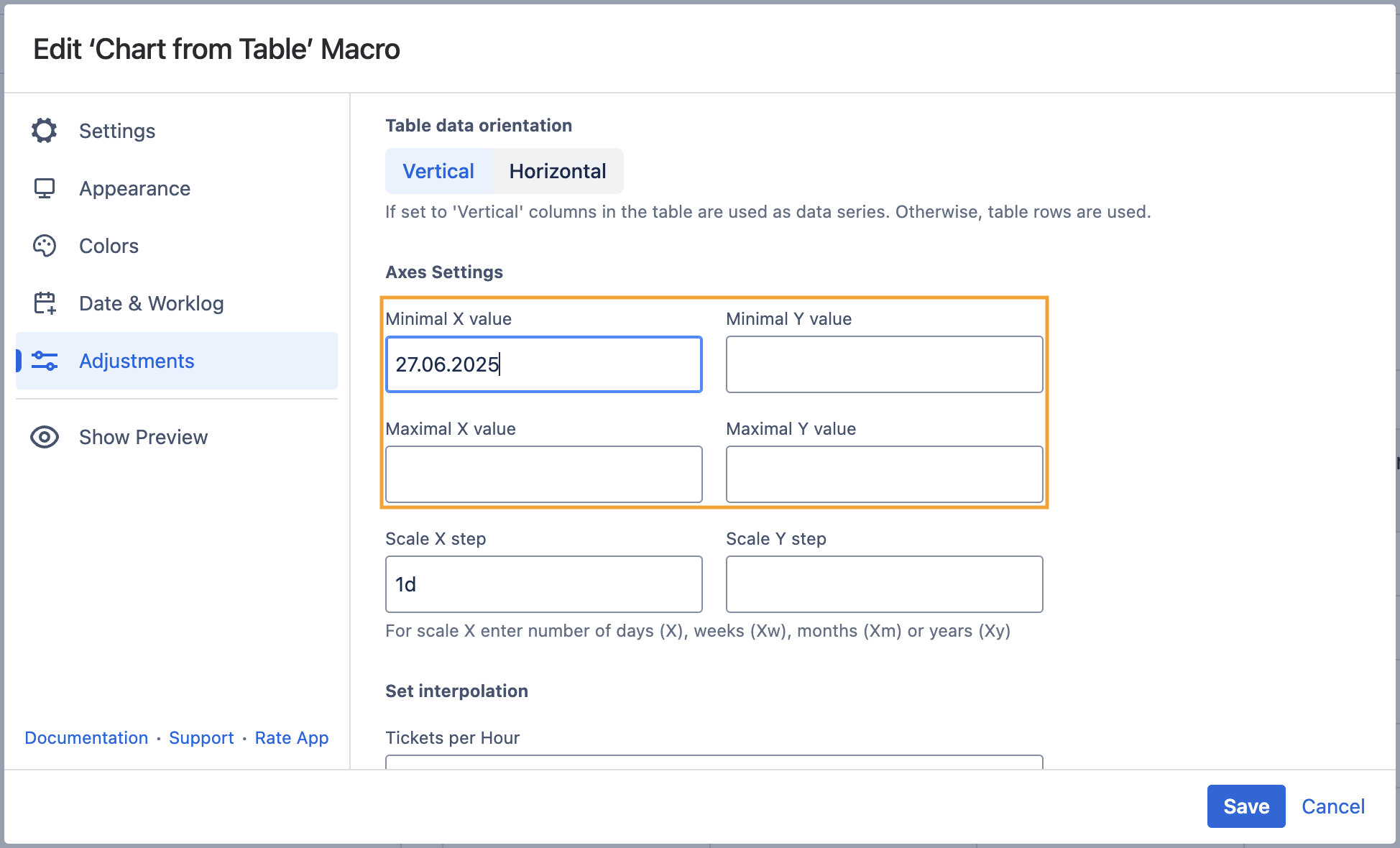Click the Rate App link
This screenshot has width=1400, height=848.
pyautogui.click(x=292, y=738)
